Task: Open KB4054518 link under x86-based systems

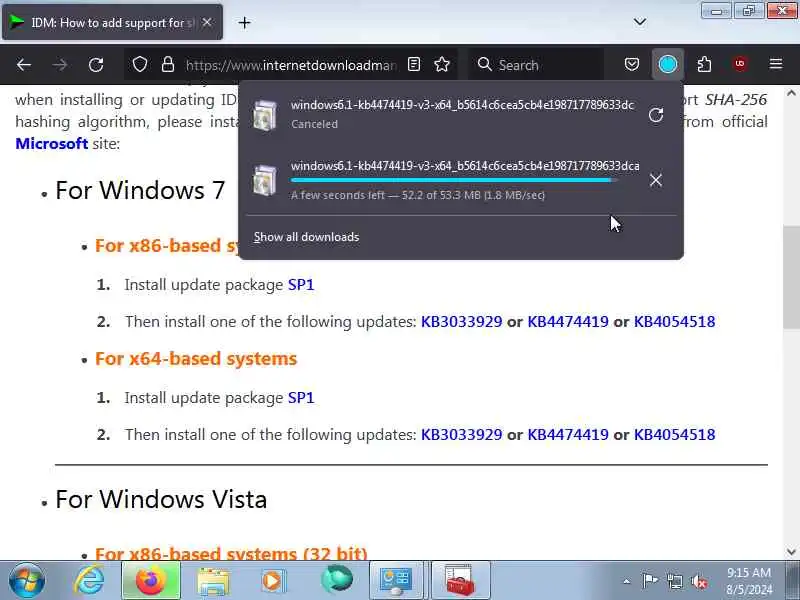Action: [674, 322]
